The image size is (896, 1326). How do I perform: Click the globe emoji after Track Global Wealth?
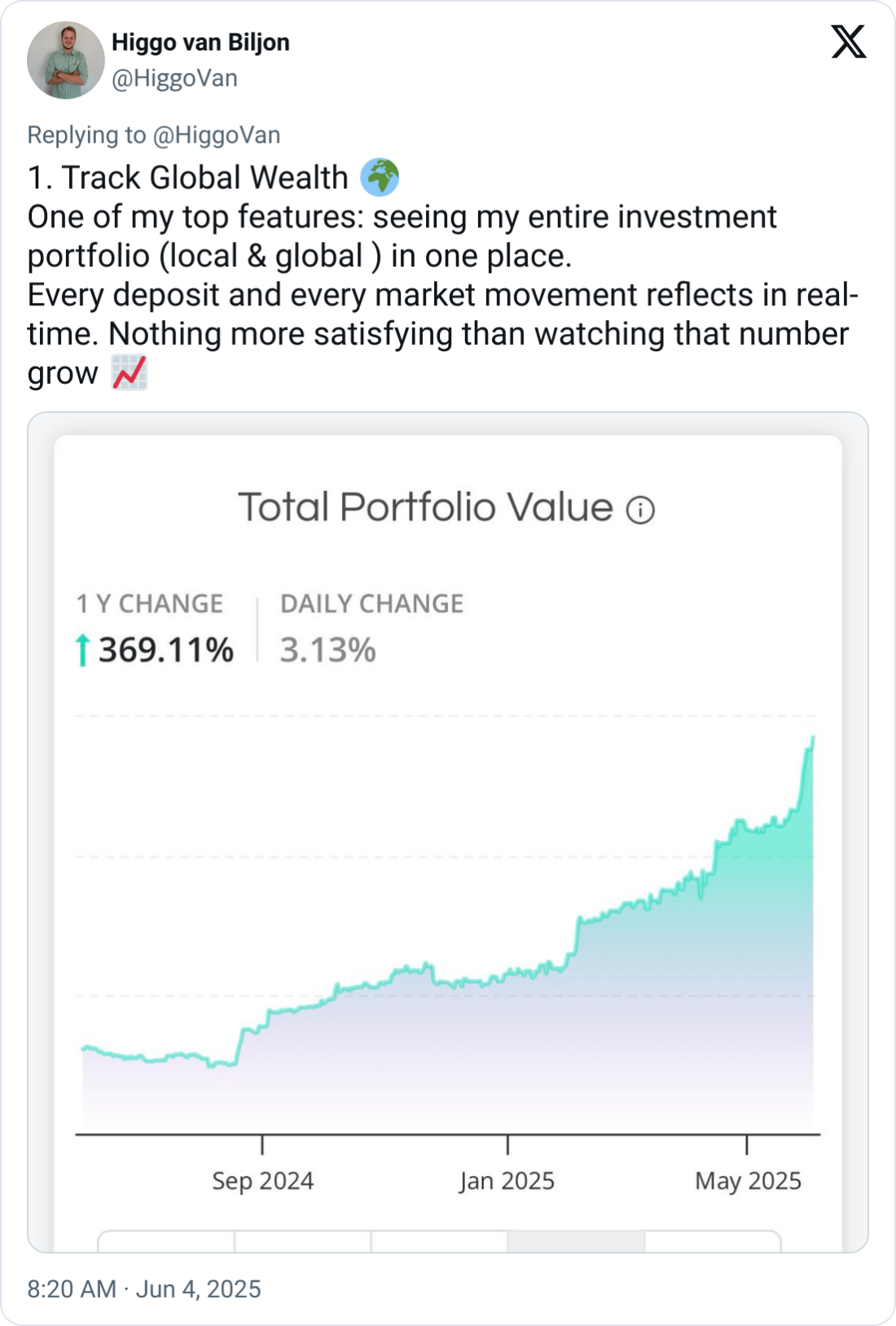pos(380,177)
